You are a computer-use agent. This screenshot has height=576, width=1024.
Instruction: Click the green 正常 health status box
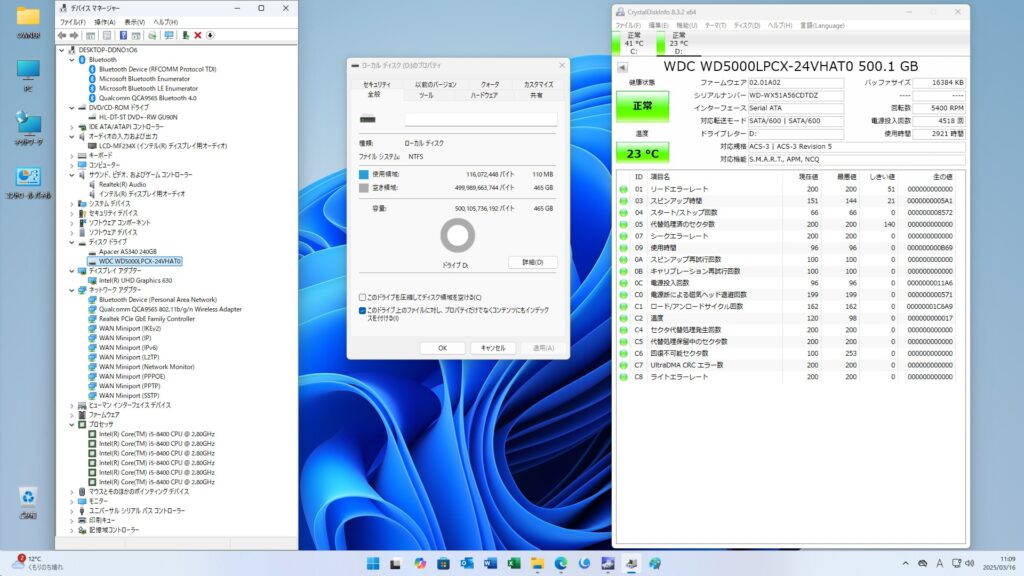[x=644, y=105]
